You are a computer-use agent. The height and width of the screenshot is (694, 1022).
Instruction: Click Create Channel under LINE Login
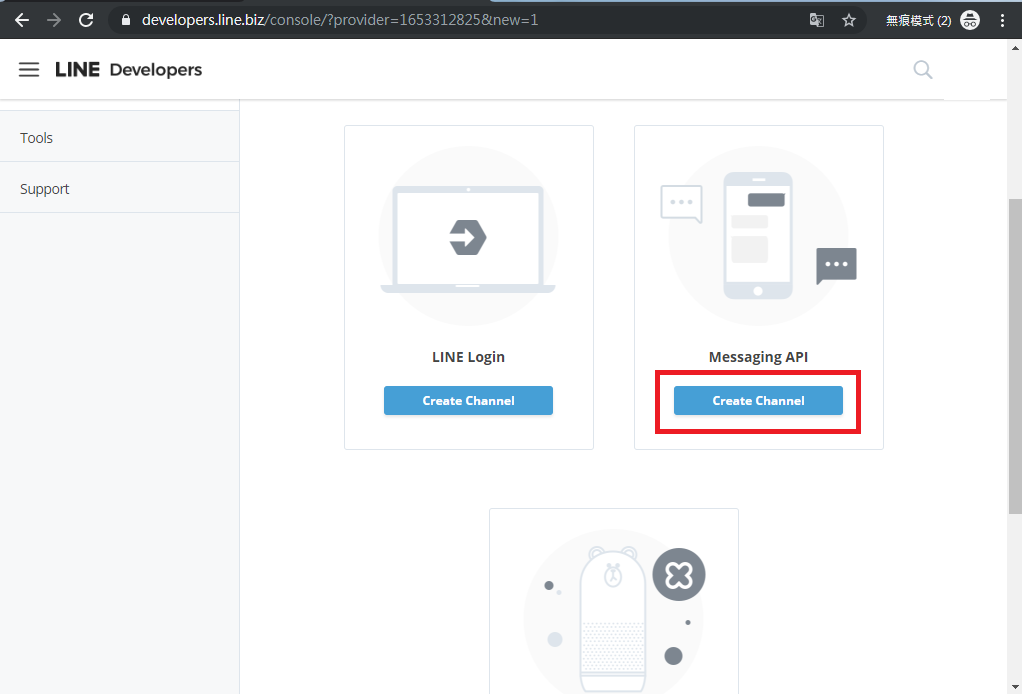pos(468,401)
